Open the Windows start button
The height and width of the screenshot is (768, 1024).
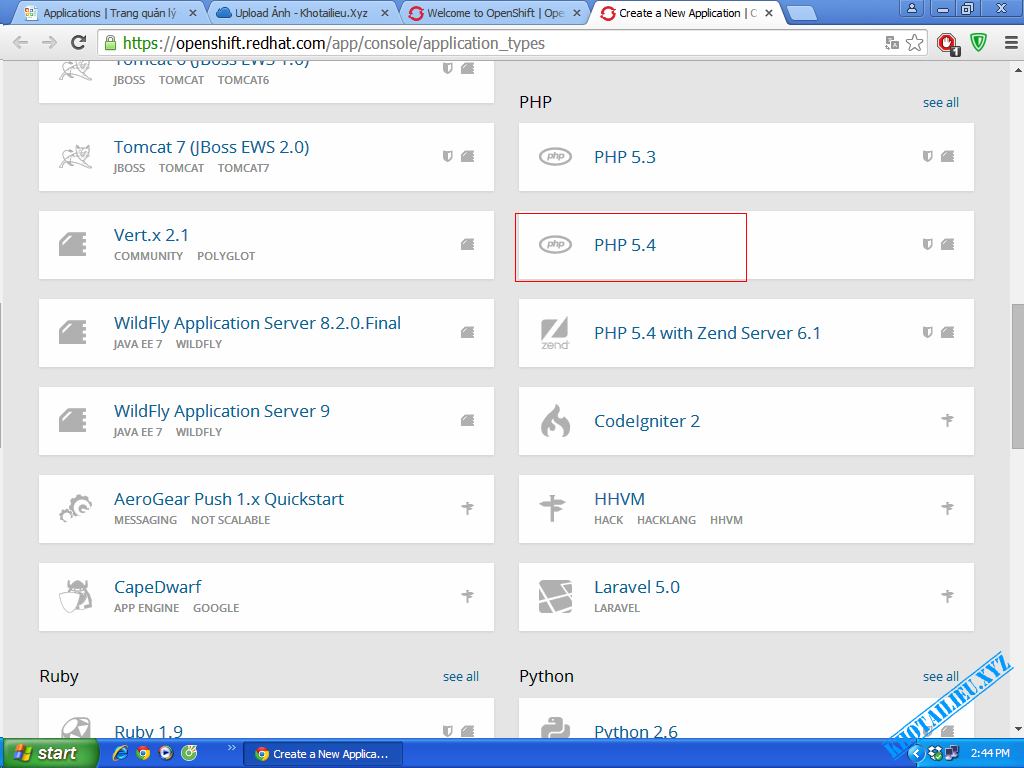[50, 753]
